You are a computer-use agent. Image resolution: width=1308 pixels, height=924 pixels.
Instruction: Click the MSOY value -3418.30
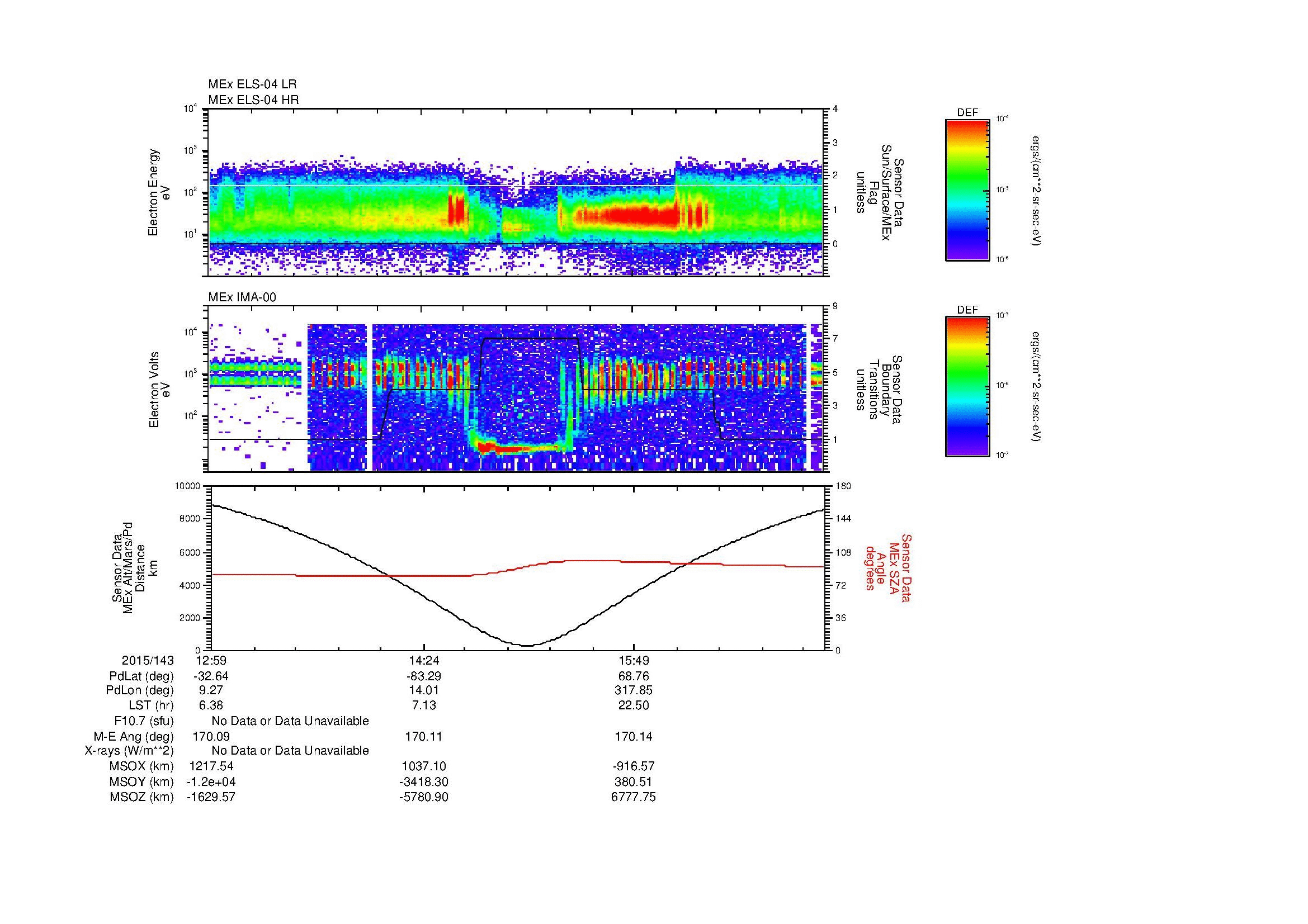423,782
